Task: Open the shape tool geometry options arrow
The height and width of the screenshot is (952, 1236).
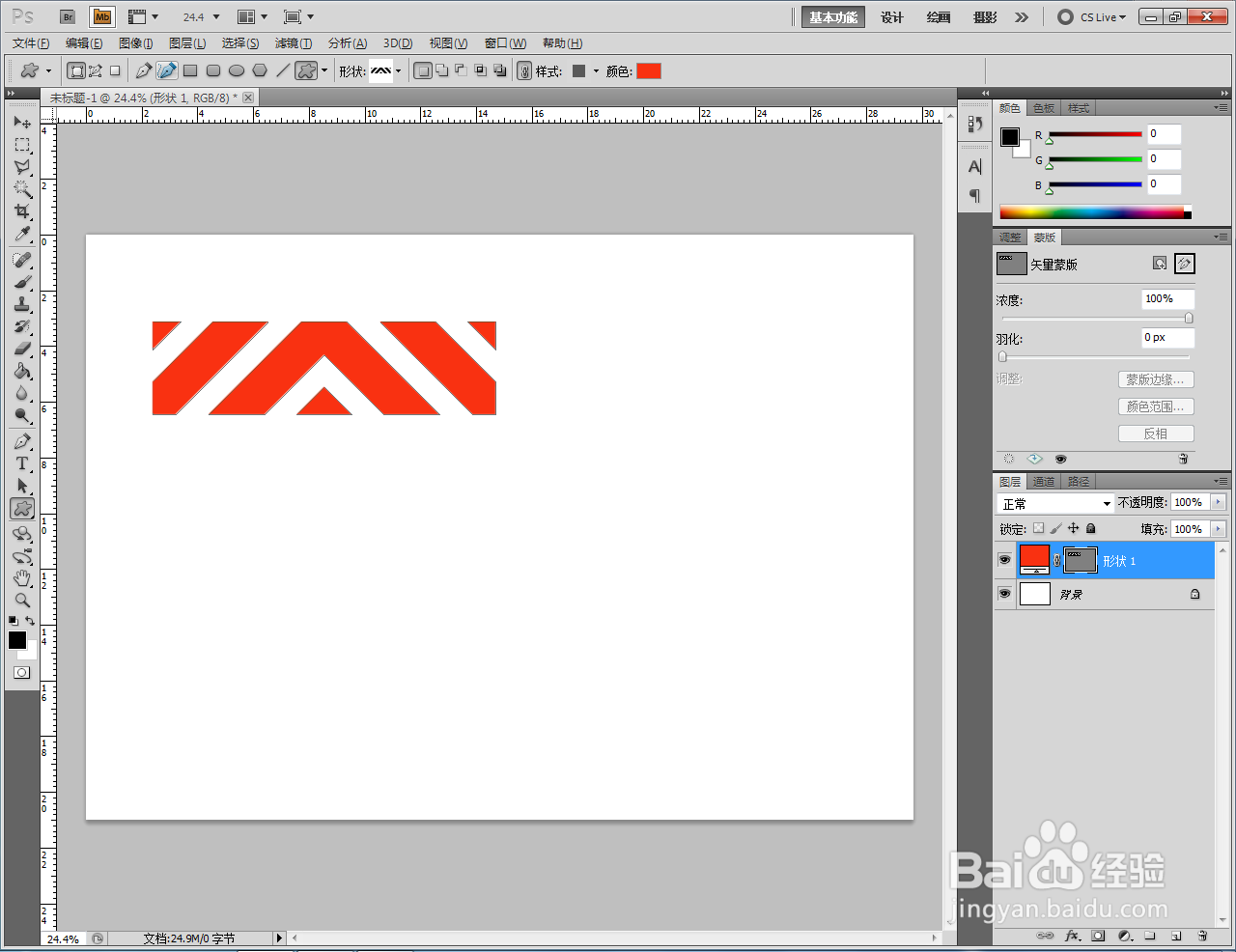Action: [x=324, y=71]
